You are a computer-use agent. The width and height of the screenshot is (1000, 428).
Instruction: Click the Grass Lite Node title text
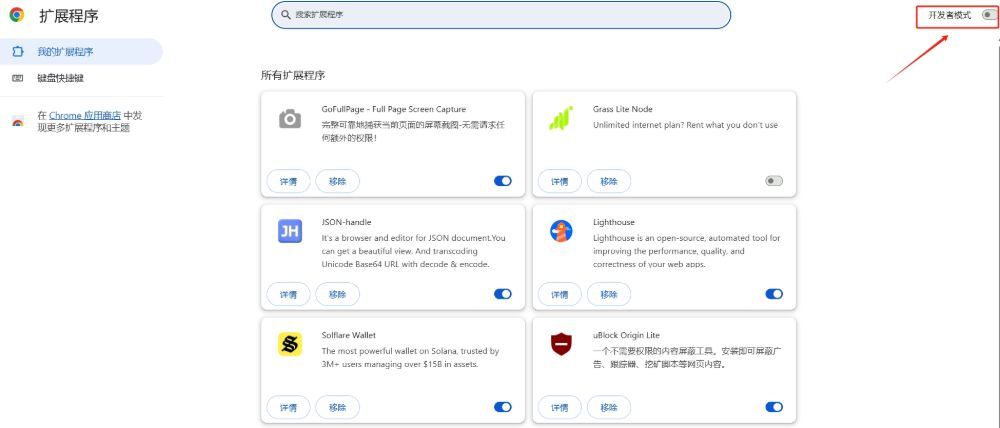(622, 109)
